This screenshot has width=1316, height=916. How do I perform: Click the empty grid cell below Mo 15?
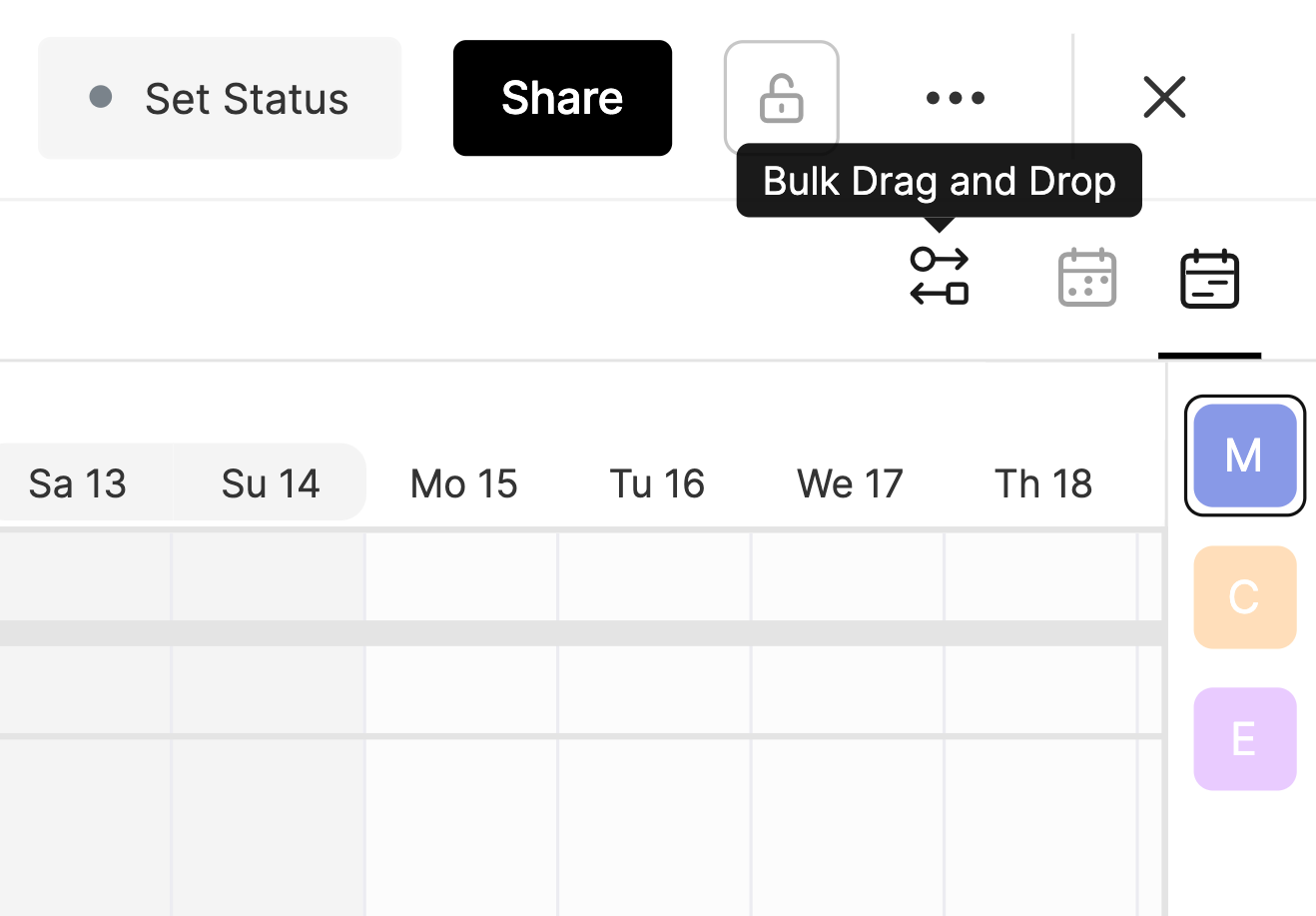pos(461,576)
